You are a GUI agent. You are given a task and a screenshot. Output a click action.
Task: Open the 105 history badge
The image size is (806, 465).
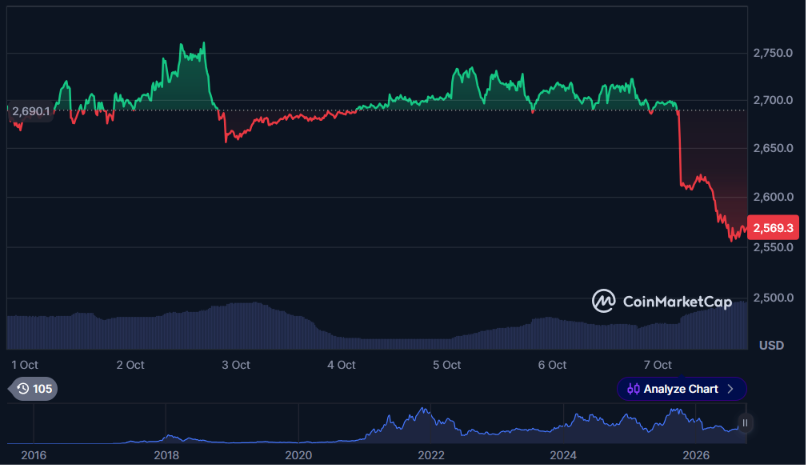click(33, 389)
